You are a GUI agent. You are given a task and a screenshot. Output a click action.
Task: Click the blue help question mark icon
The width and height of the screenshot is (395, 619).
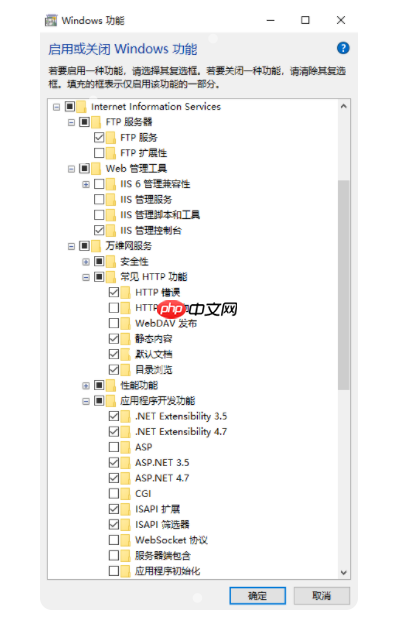pyautogui.click(x=343, y=48)
